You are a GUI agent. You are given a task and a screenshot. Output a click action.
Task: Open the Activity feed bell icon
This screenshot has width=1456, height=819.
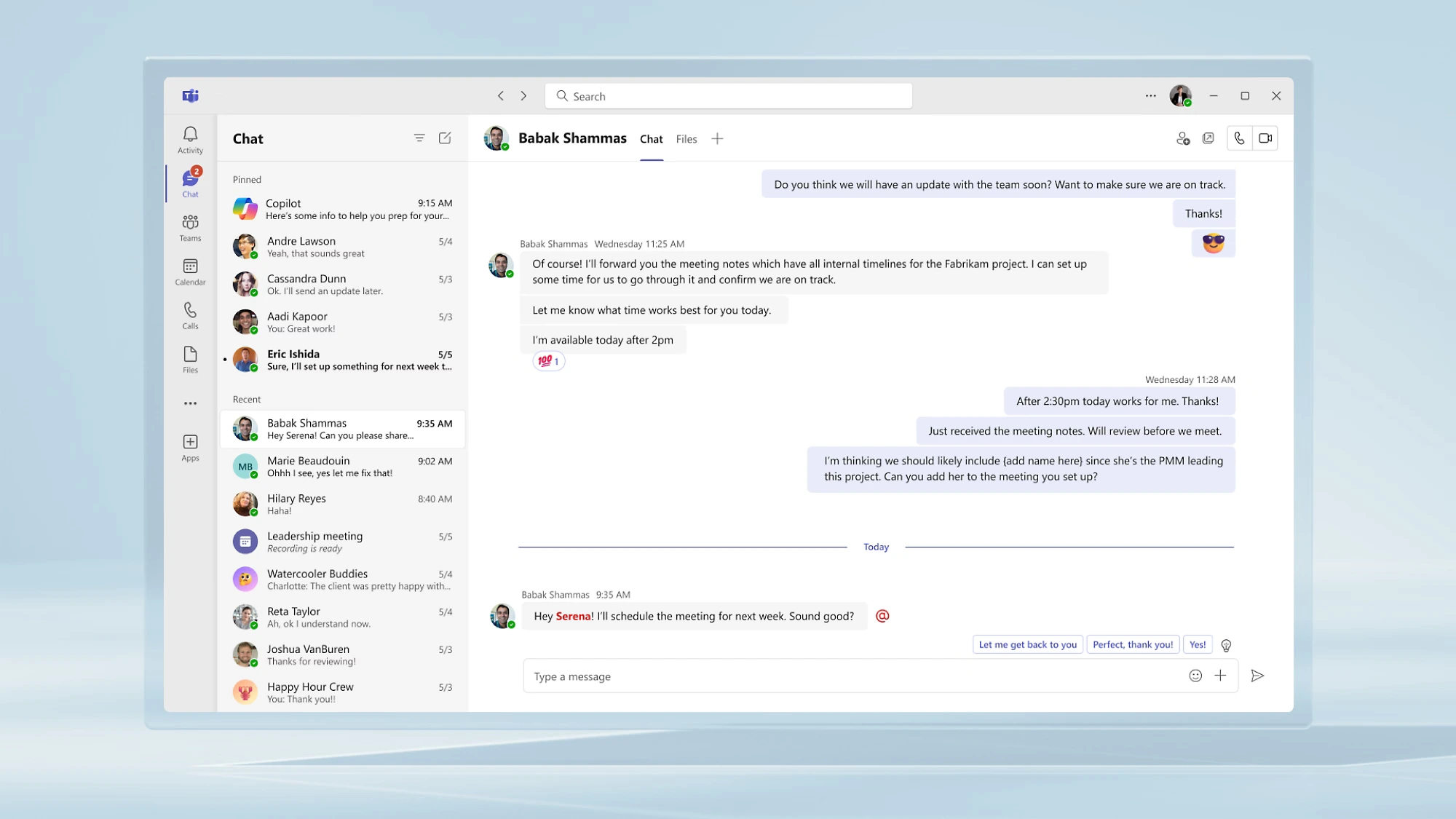tap(190, 139)
